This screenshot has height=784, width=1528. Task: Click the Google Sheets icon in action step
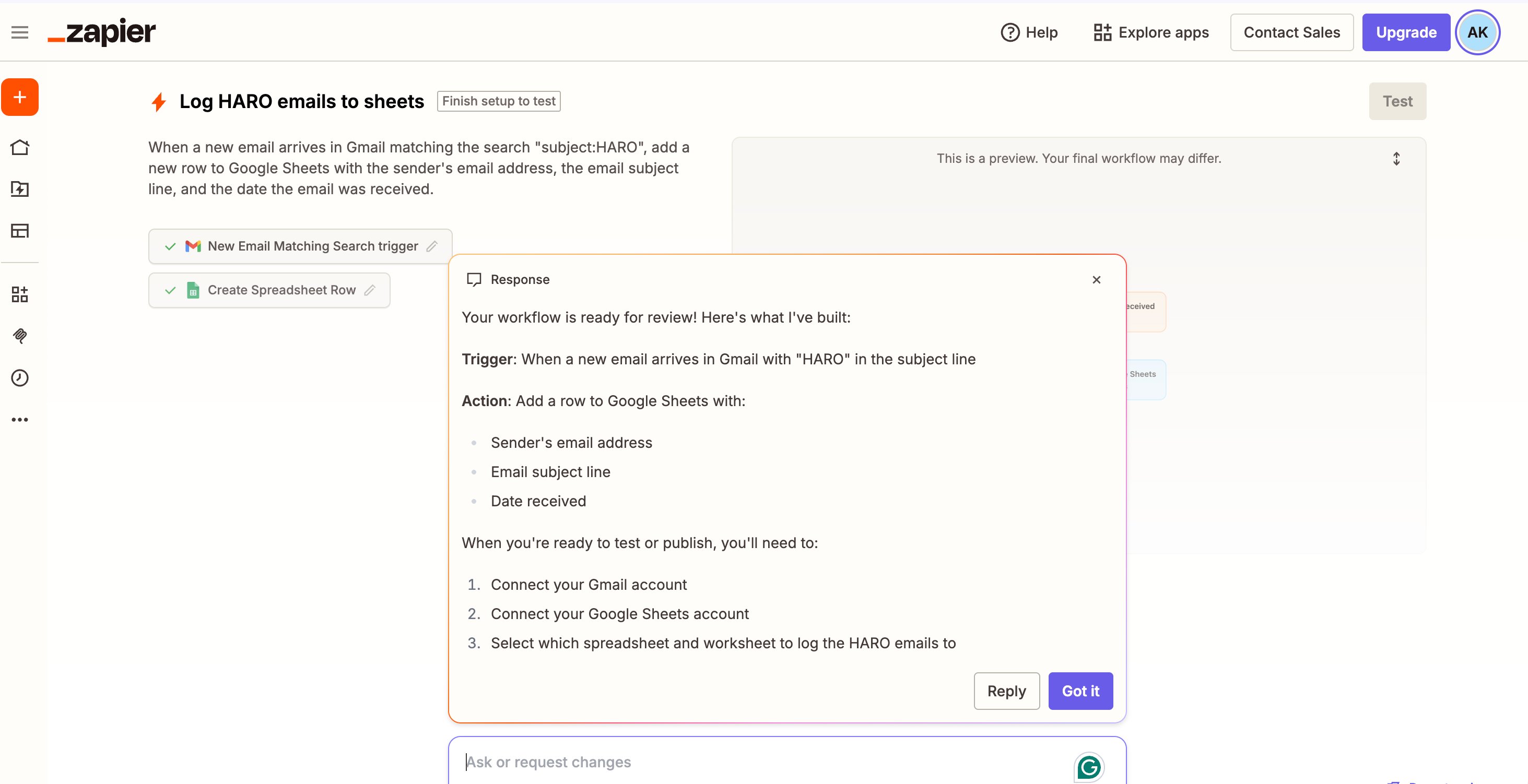click(193, 290)
